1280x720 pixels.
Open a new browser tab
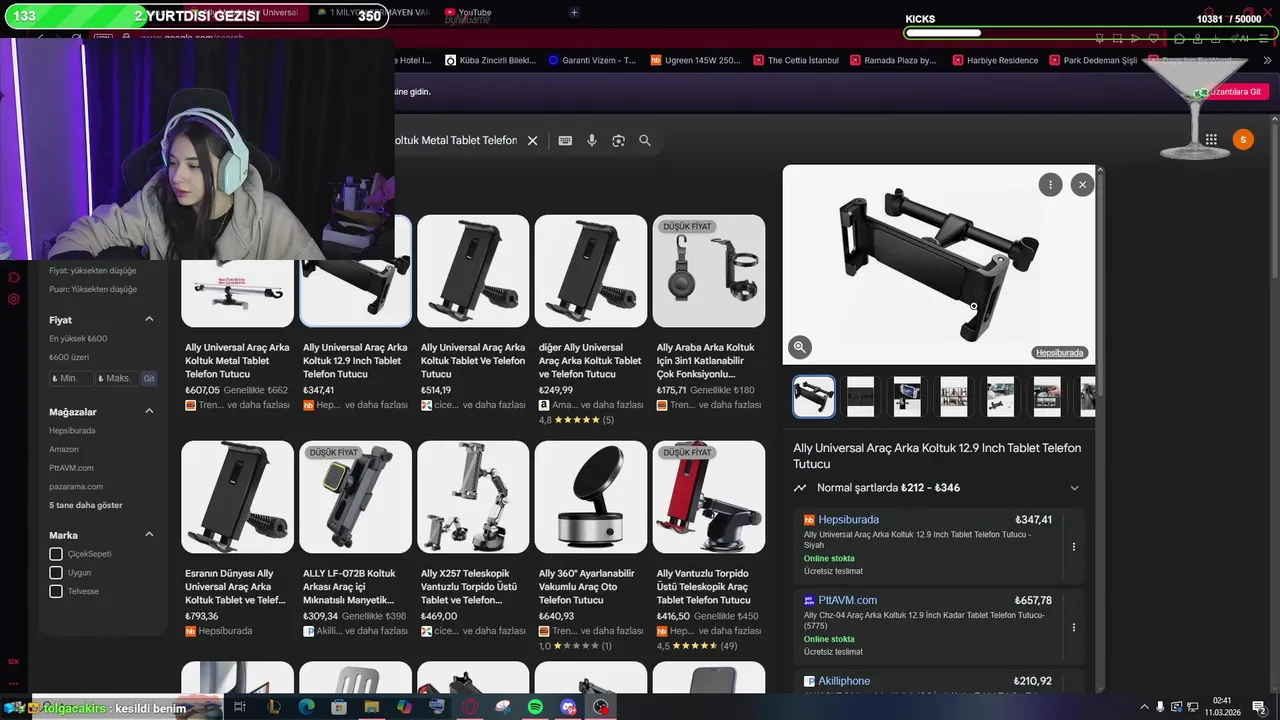coord(574,12)
